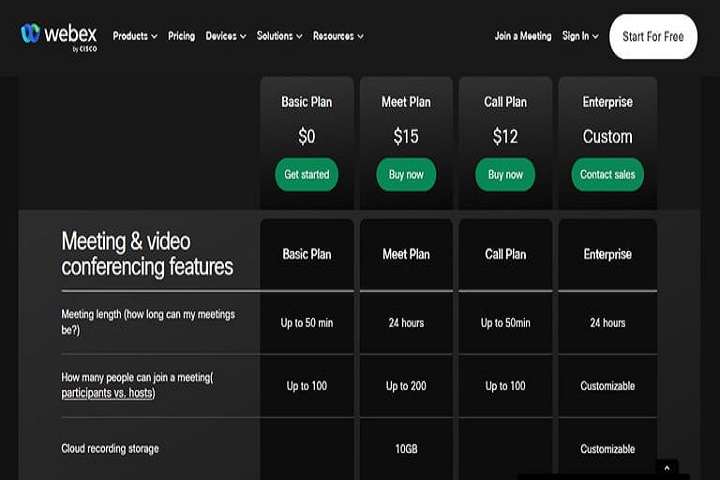The image size is (720, 480).
Task: Open the participants vs. hosts link
Action: [108, 393]
